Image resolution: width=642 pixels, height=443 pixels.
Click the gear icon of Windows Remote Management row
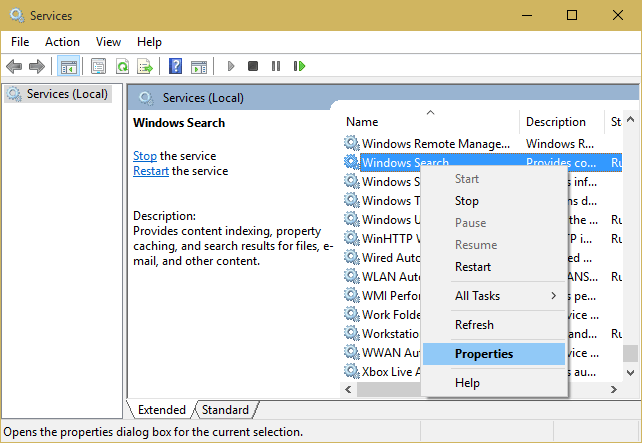click(351, 143)
